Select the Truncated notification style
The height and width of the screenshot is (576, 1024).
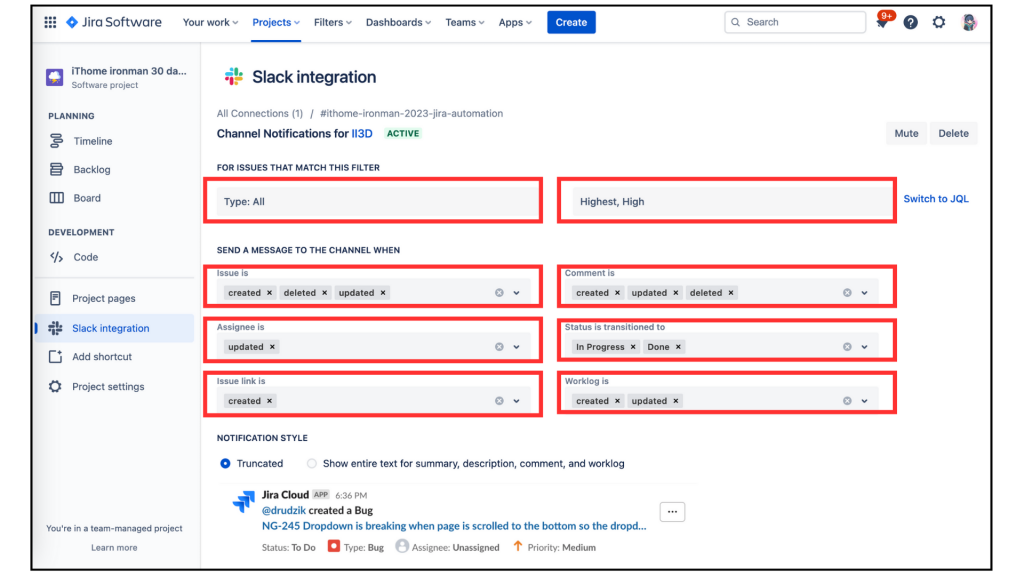pyautogui.click(x=225, y=464)
